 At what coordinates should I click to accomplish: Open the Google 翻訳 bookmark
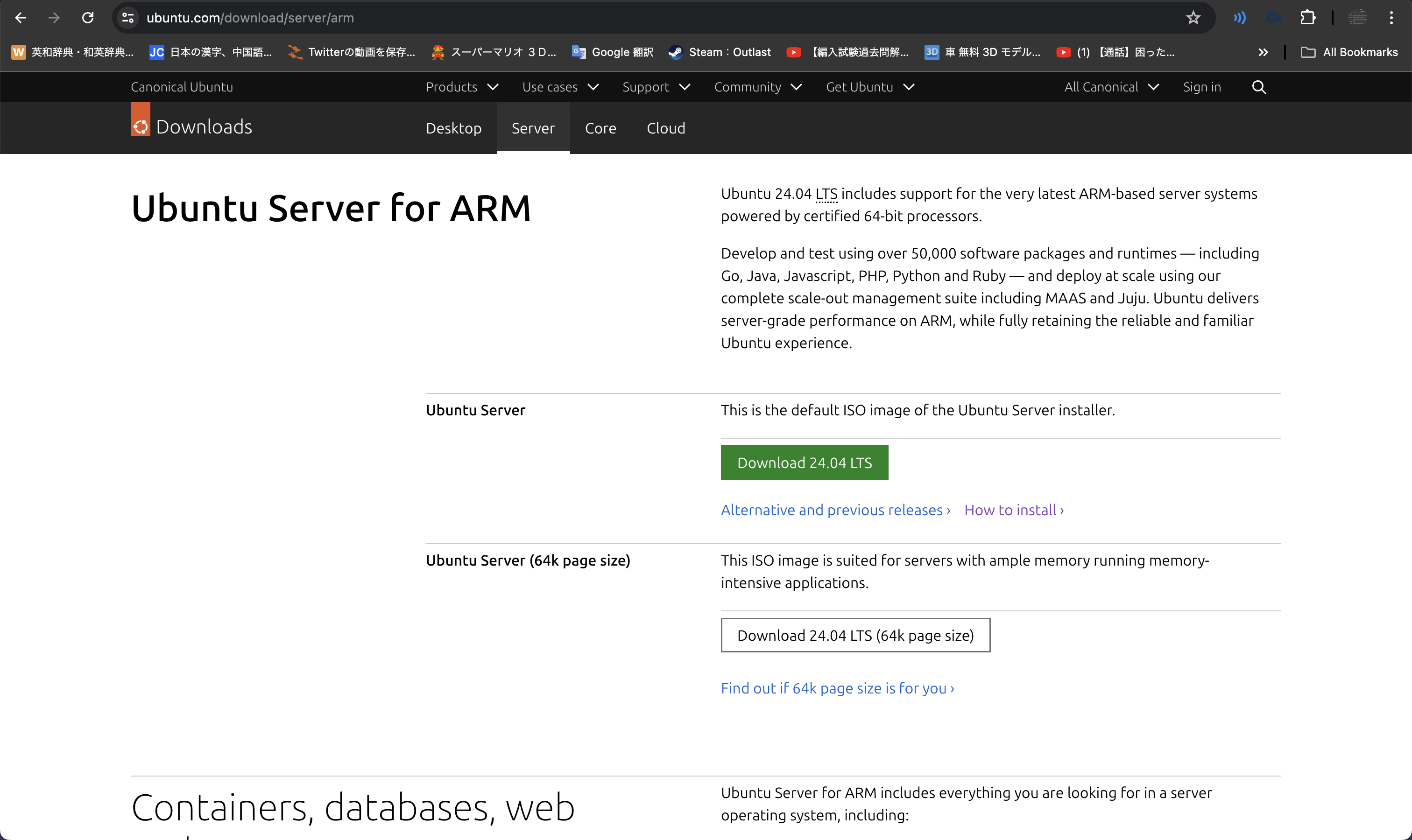pos(613,52)
